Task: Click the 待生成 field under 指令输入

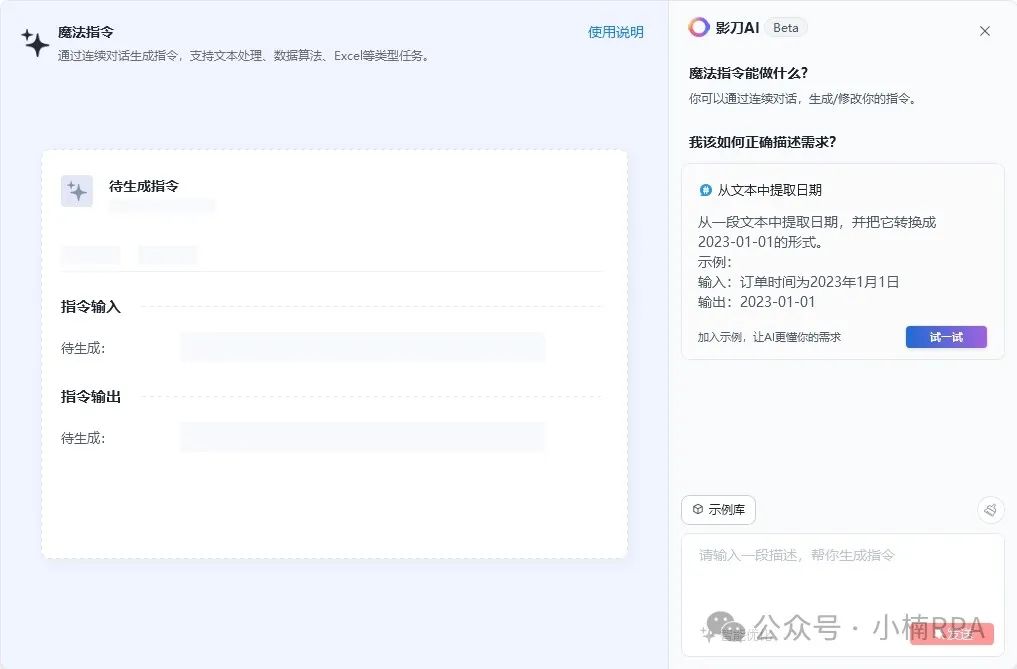Action: click(362, 347)
